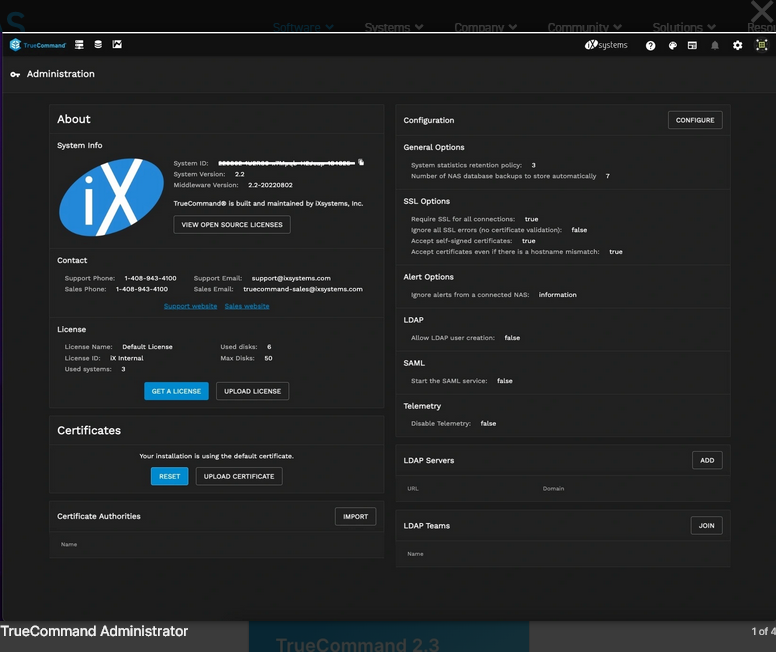The height and width of the screenshot is (652, 776).
Task: Click the user avatar icon at top right
Action: (761, 45)
